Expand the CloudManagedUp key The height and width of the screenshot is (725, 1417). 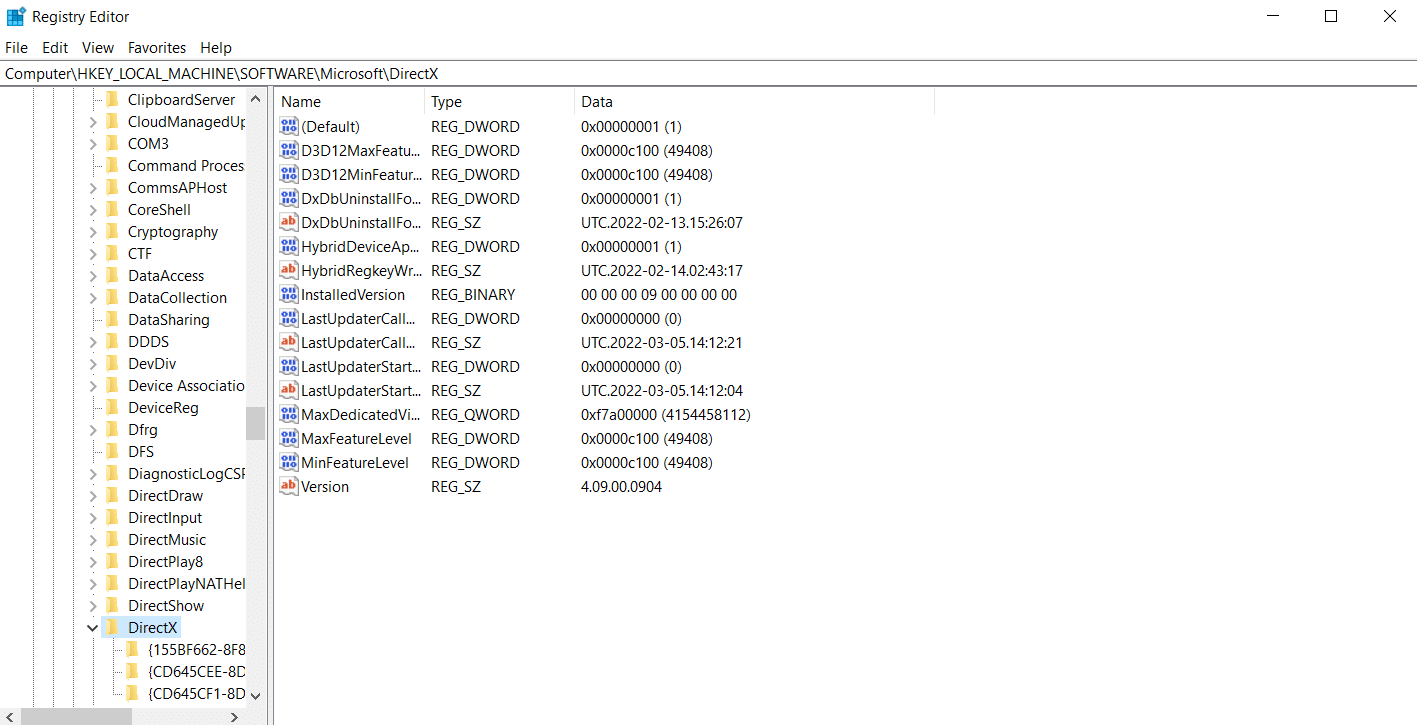coord(93,122)
